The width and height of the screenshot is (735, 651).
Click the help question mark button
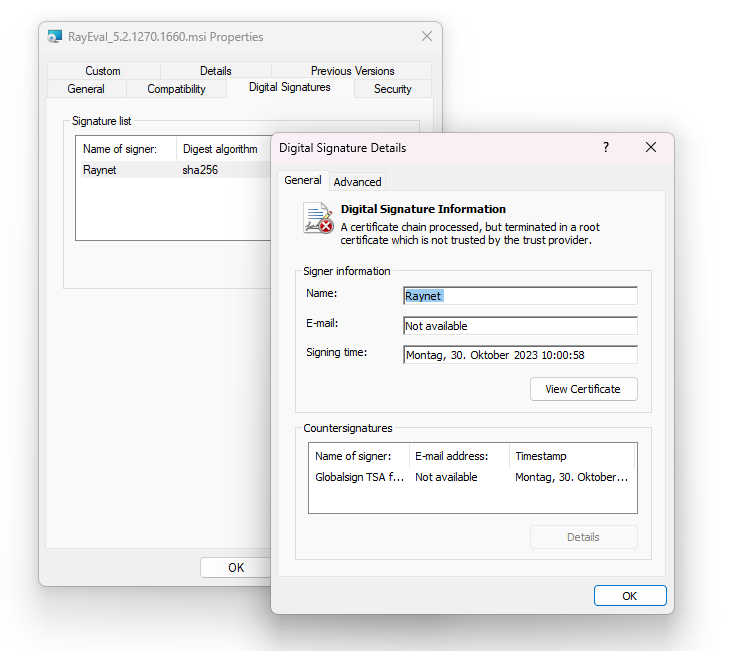[605, 147]
